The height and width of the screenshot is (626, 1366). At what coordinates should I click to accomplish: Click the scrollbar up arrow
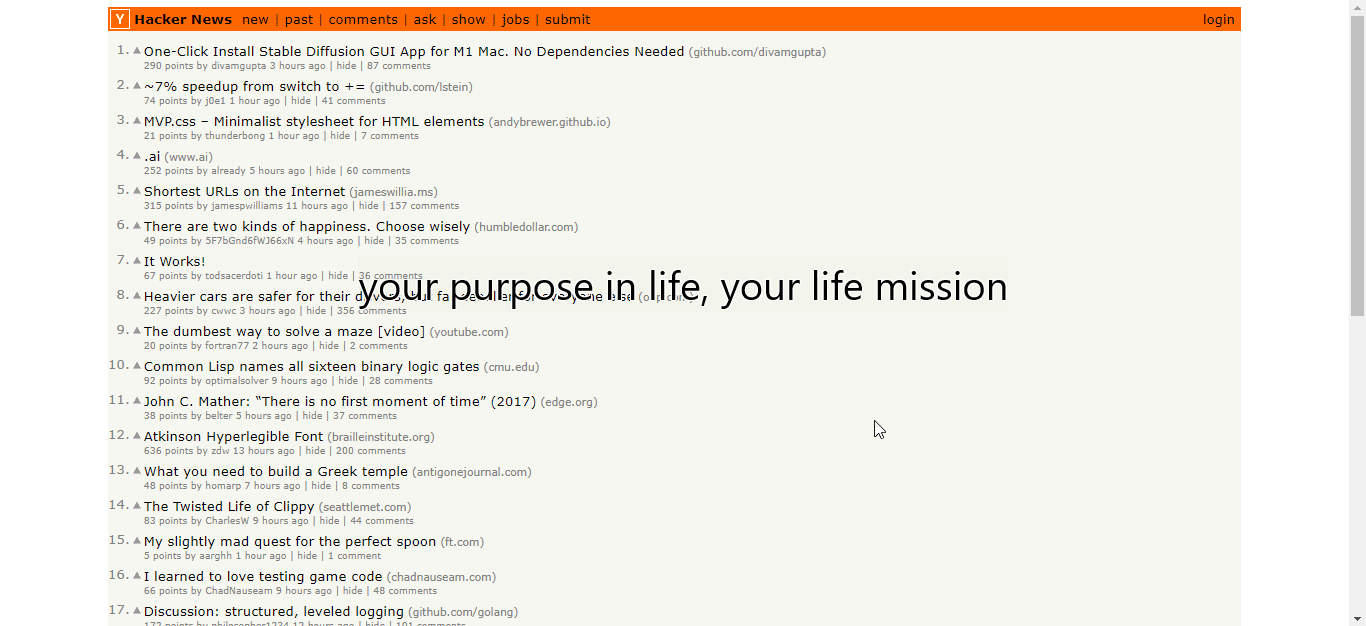point(1357,8)
